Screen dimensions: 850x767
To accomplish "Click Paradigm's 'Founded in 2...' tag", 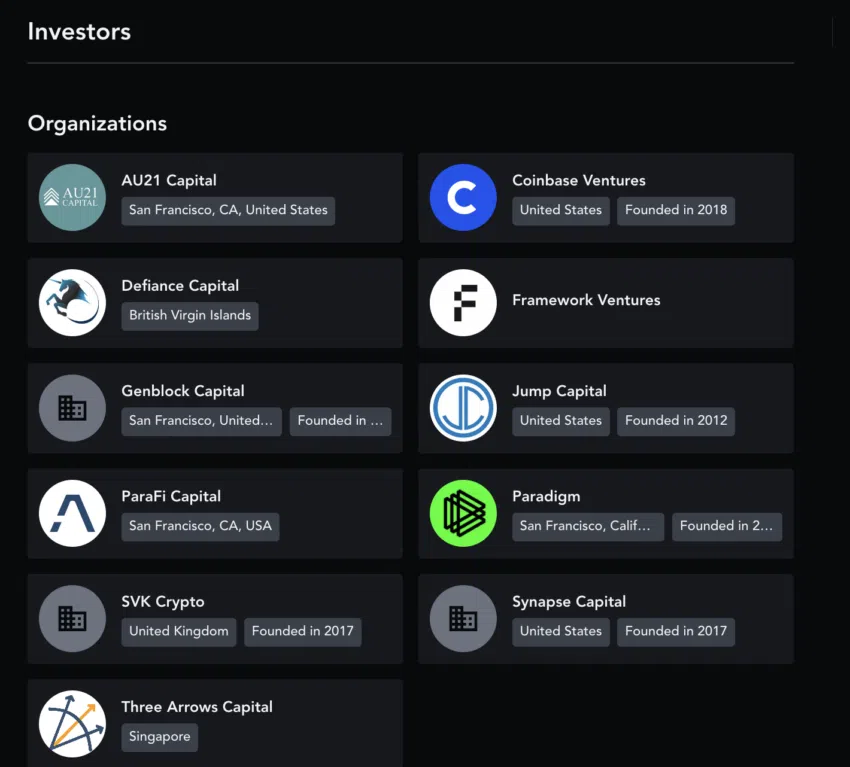I will pyautogui.click(x=727, y=526).
